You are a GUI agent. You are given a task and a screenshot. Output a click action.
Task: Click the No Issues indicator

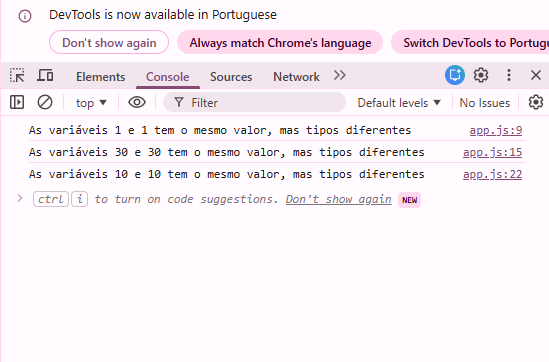click(x=485, y=103)
